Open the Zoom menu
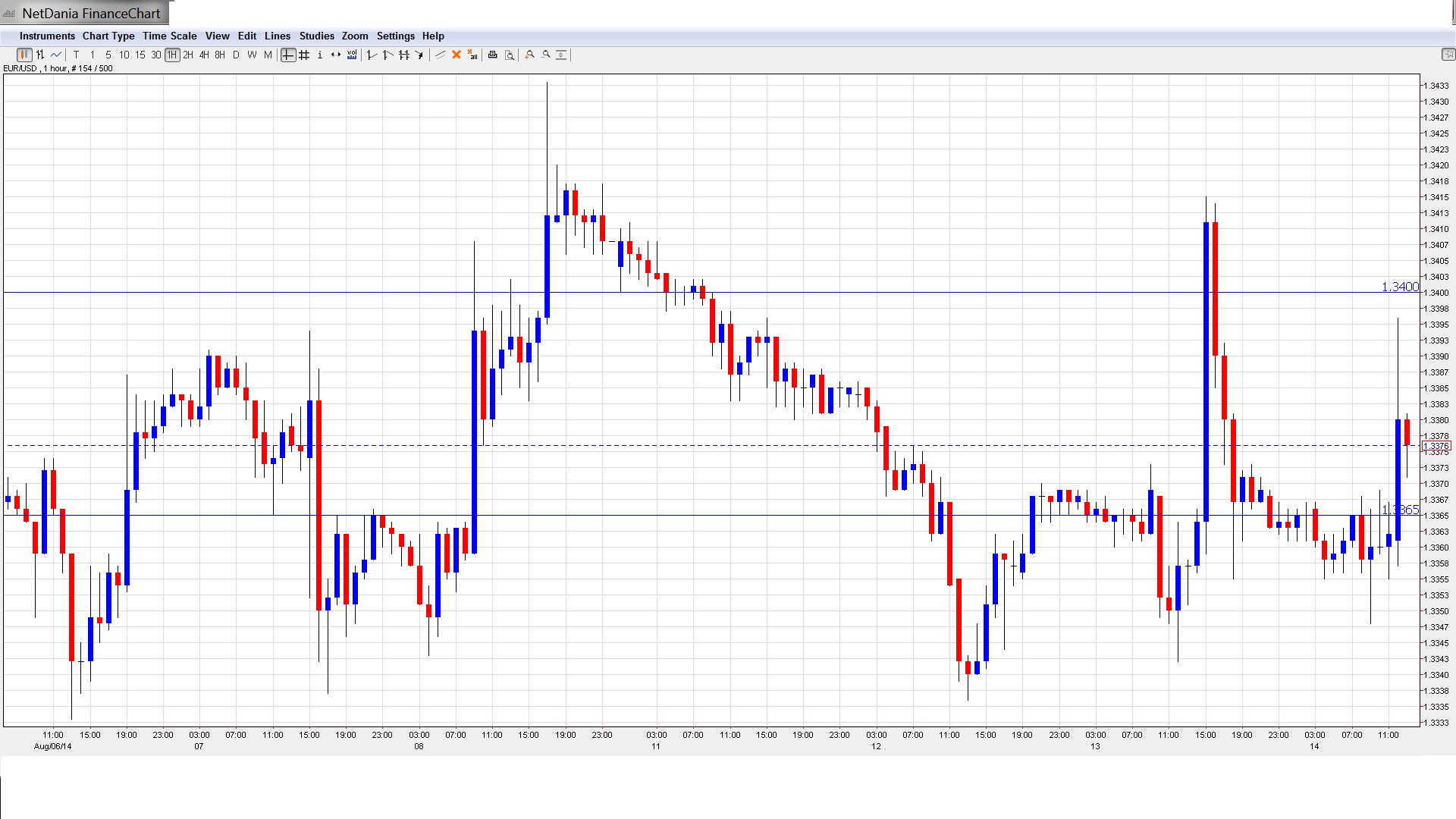Image resolution: width=1456 pixels, height=819 pixels. [355, 36]
